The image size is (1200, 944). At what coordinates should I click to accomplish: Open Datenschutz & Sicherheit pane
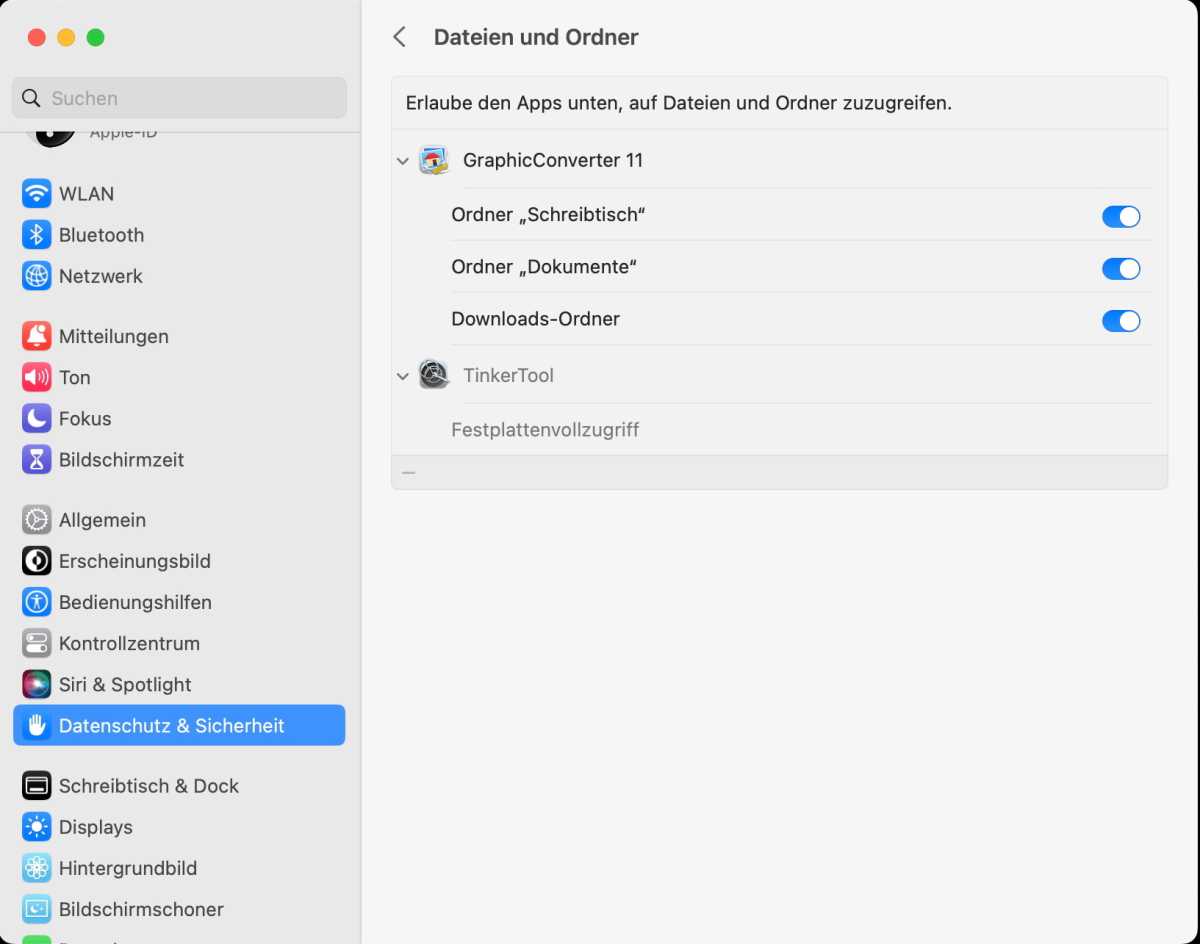tap(179, 725)
